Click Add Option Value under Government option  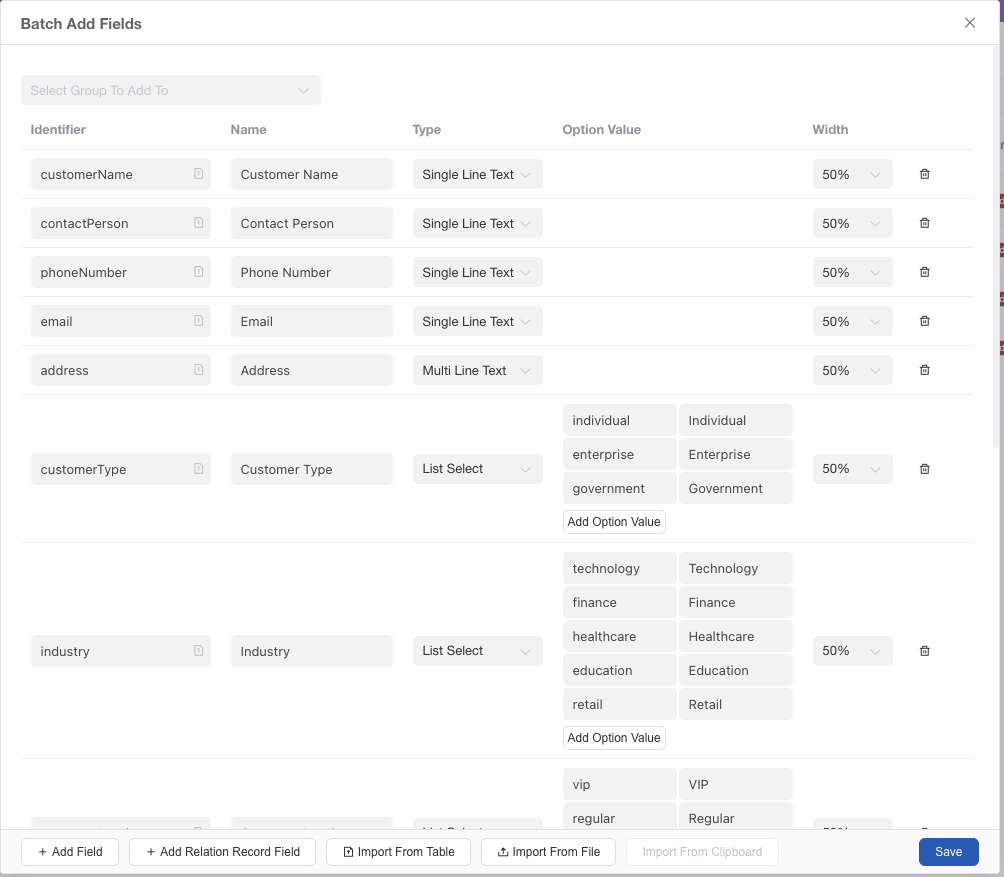(x=613, y=522)
